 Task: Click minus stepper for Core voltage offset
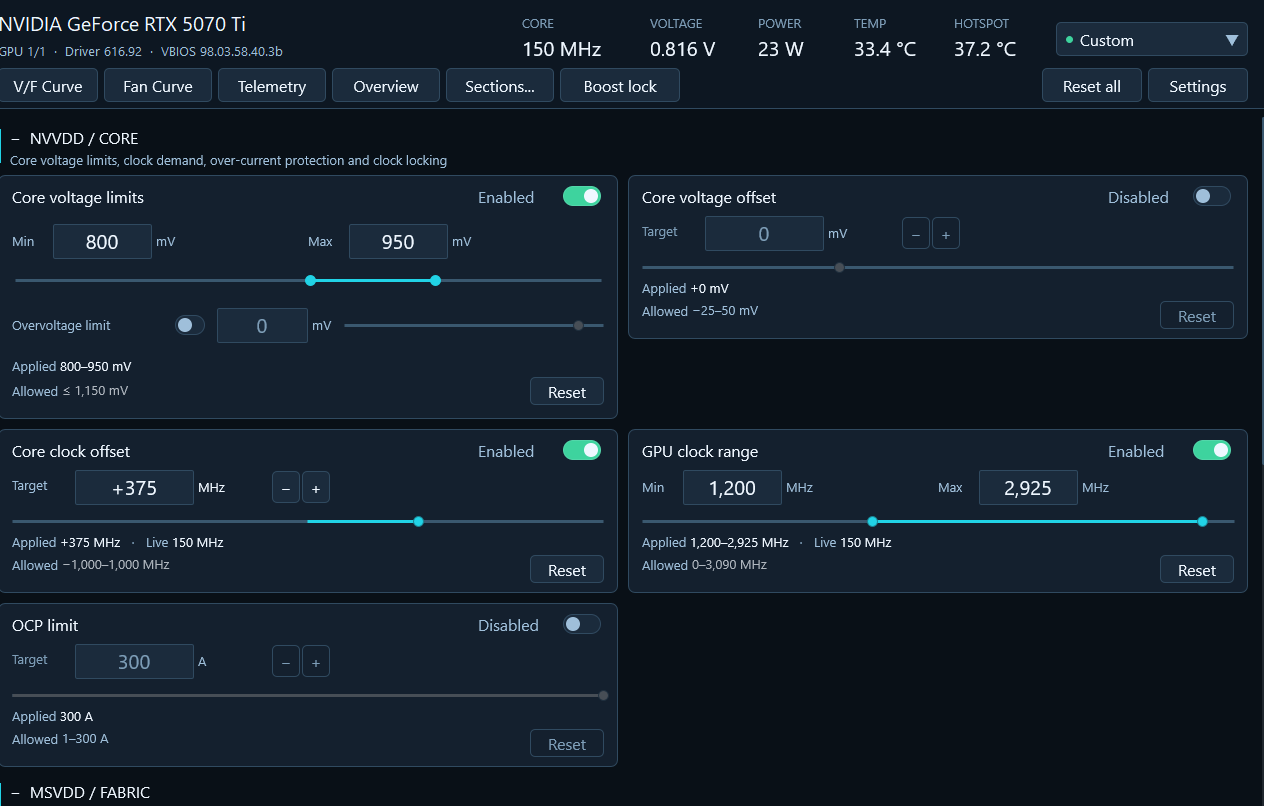point(916,234)
